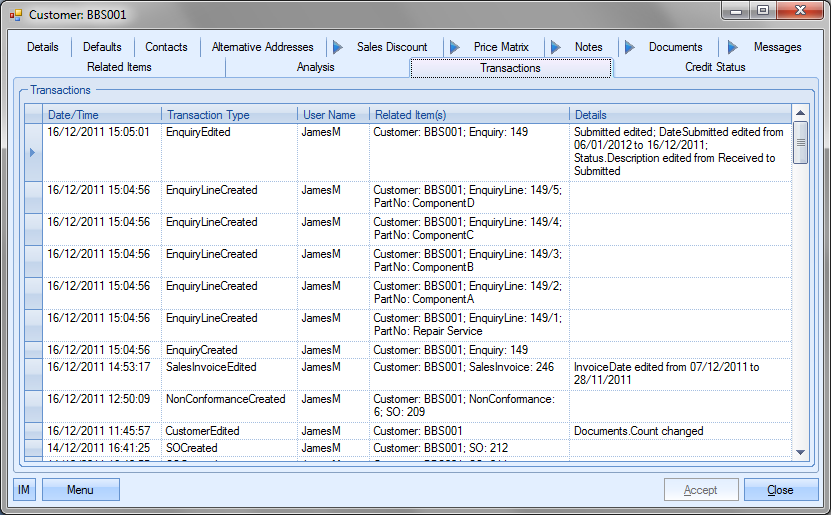Click the customer window title bar icon
831x515 pixels.
click(x=15, y=15)
